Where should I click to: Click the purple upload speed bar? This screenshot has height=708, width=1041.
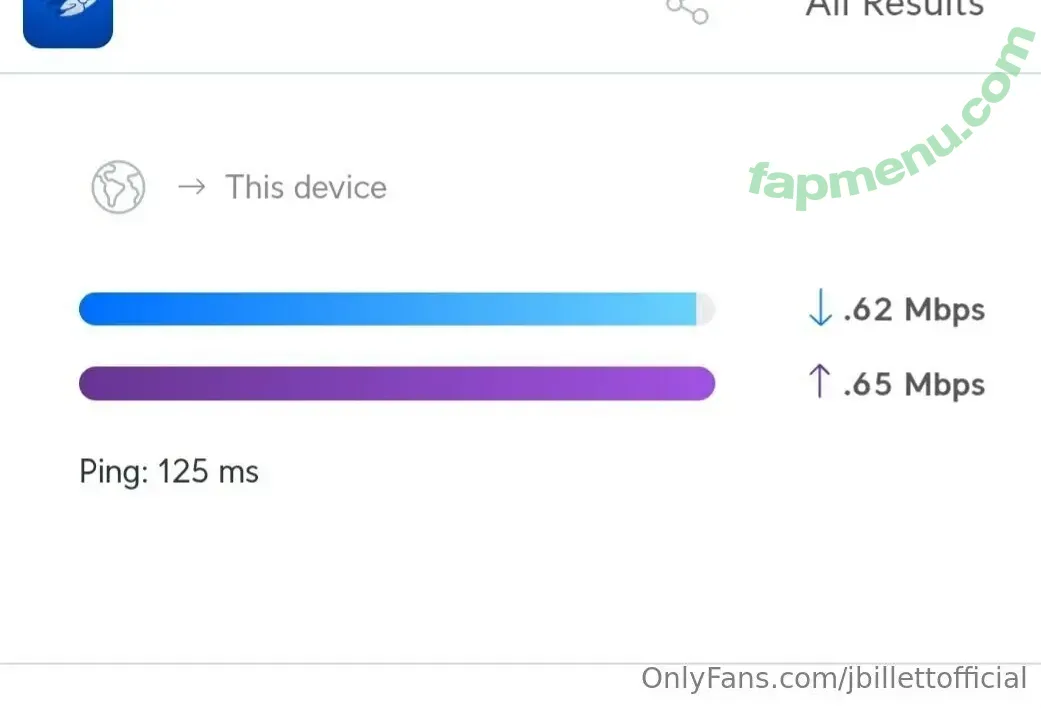pyautogui.click(x=396, y=383)
